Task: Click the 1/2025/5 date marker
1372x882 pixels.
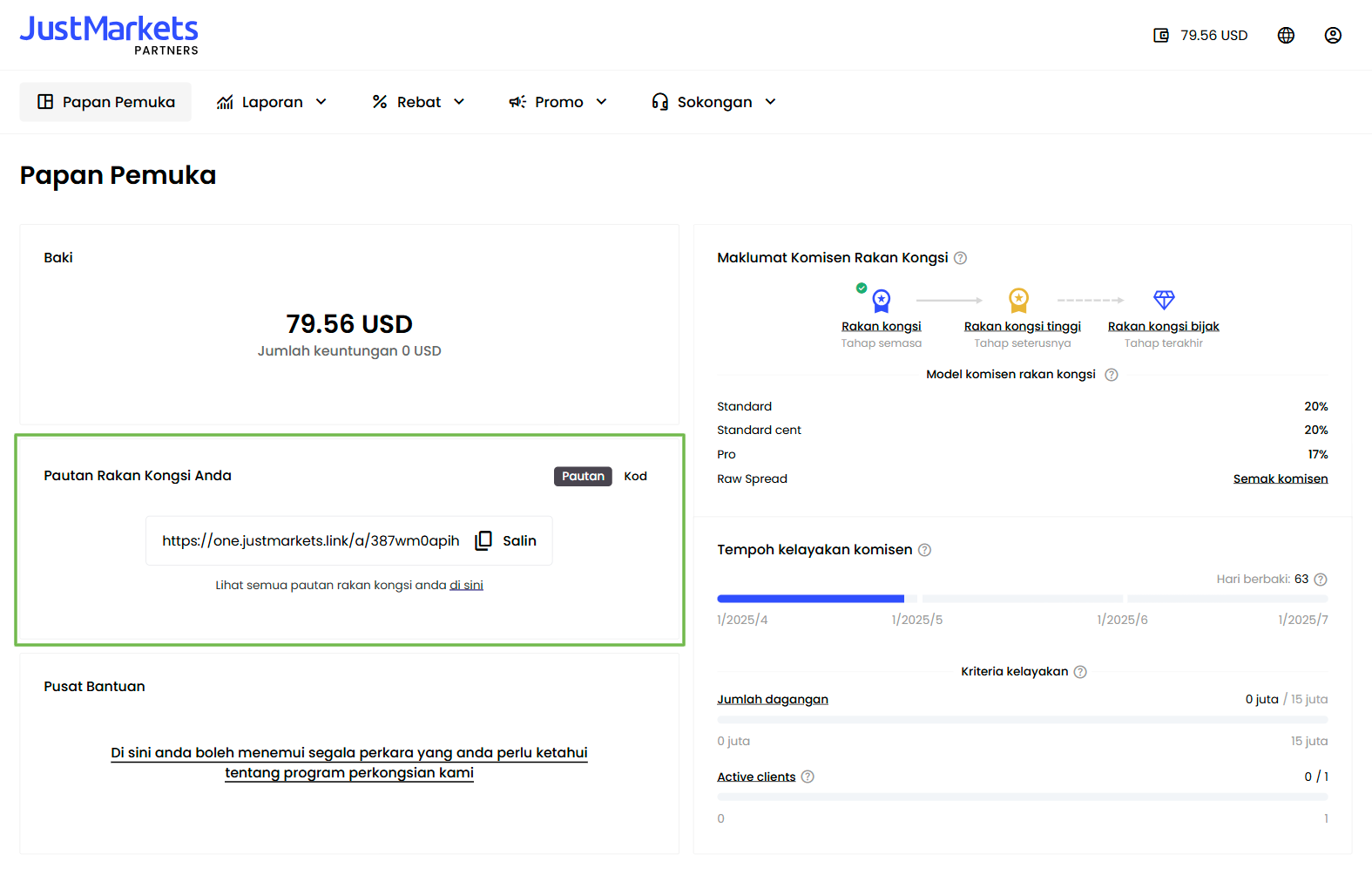Action: point(916,620)
